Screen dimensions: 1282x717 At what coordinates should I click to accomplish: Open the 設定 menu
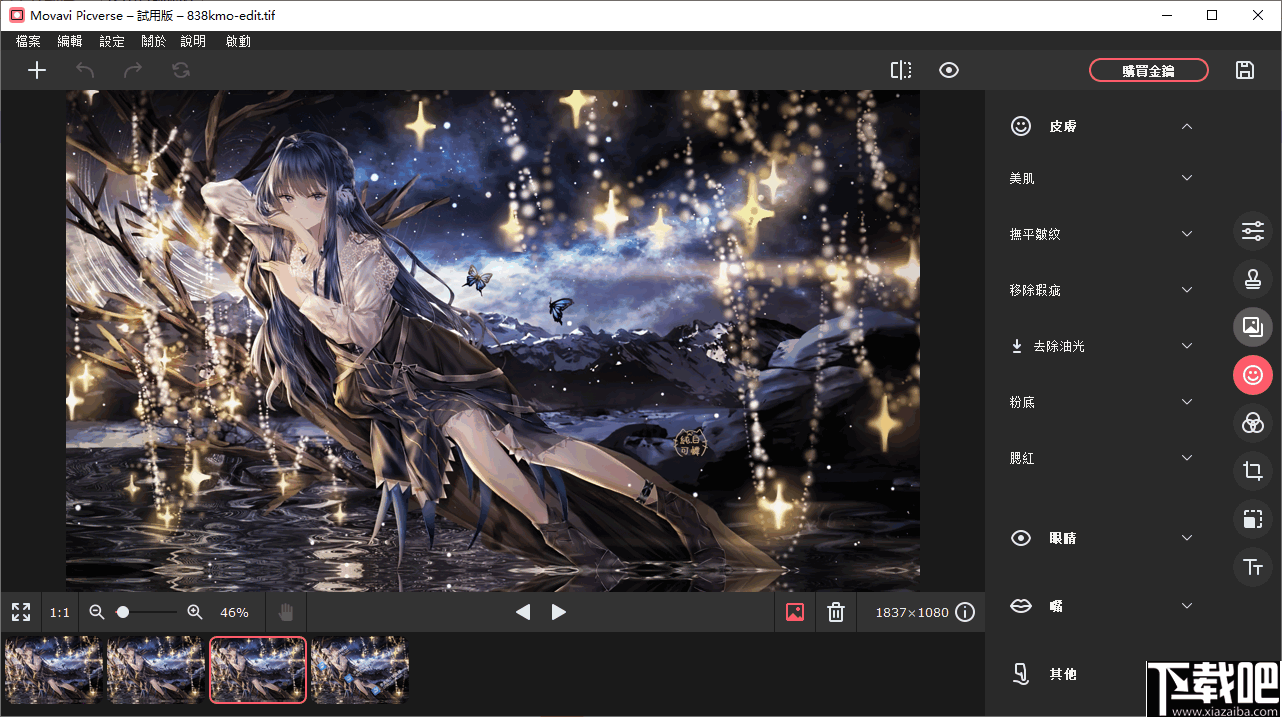click(112, 41)
